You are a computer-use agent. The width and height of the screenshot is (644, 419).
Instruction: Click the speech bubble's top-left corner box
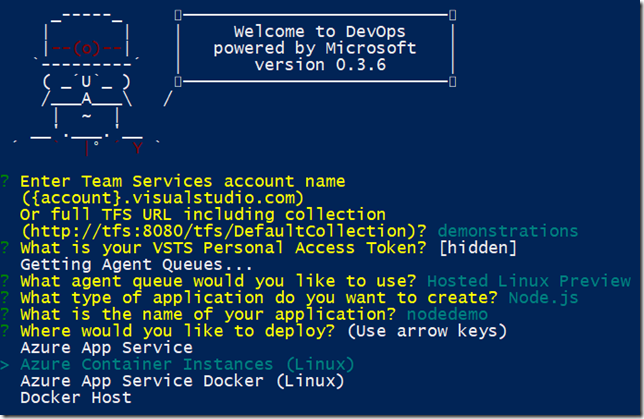[178, 15]
